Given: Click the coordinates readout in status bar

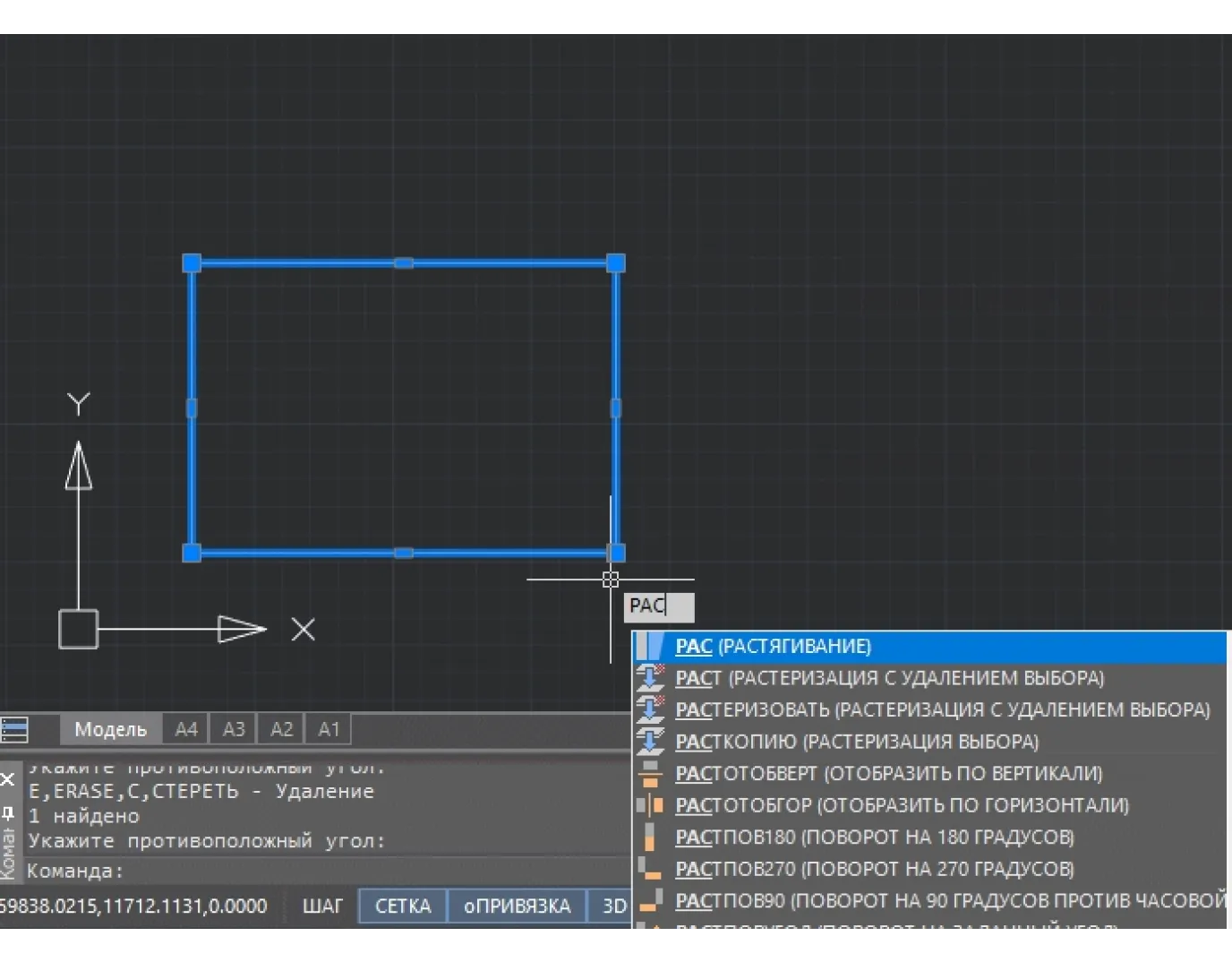Looking at the screenshot, I should click(x=133, y=906).
